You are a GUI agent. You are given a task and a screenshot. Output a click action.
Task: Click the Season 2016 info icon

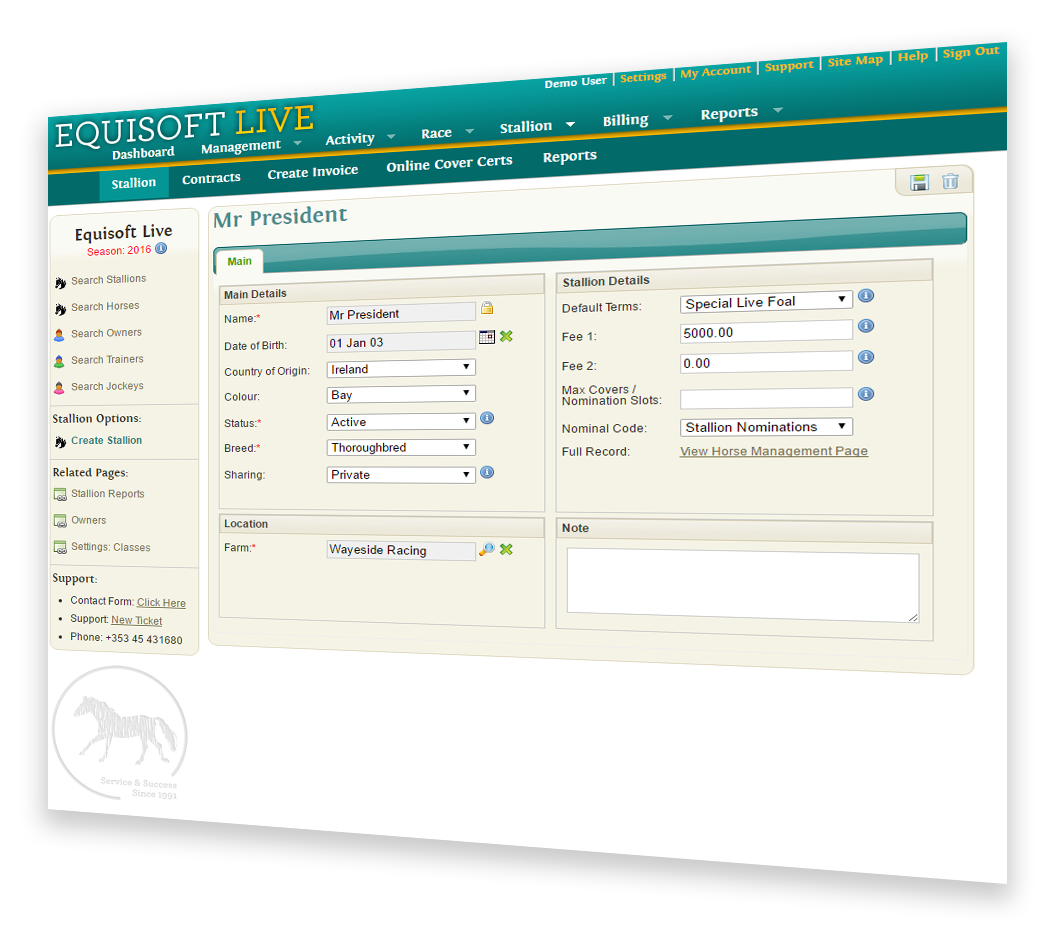coord(161,248)
